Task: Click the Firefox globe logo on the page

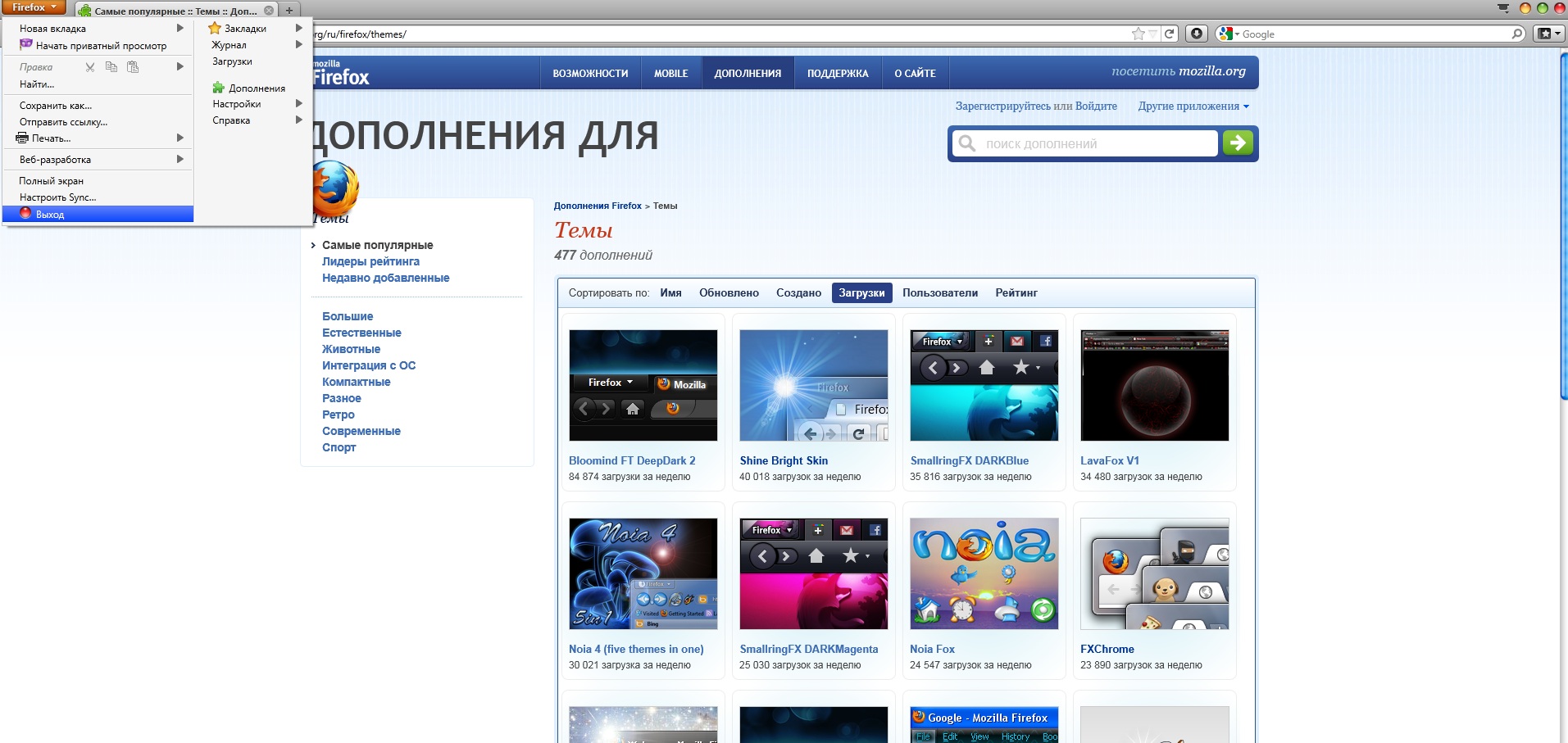Action: (x=334, y=188)
